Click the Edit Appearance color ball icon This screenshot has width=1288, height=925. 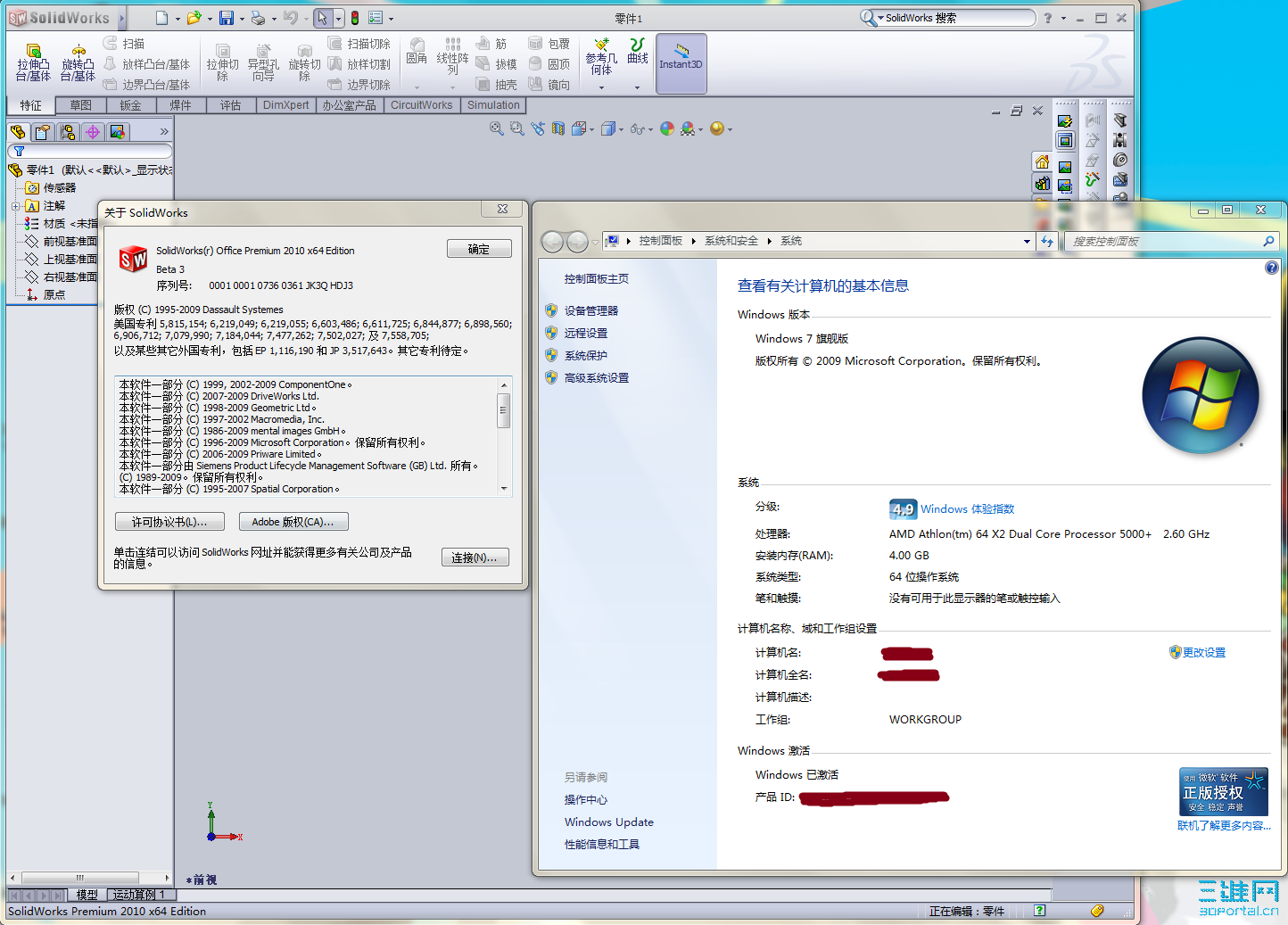point(667,129)
